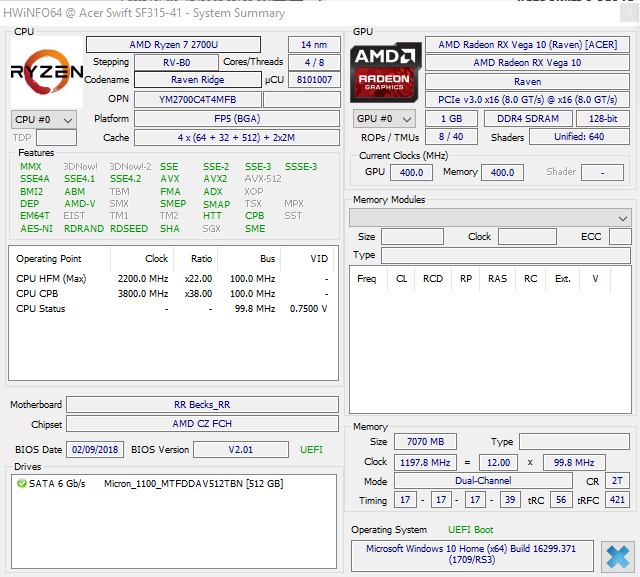The image size is (640, 577).
Task: Click the green SATA drive status icon
Action: click(21, 484)
